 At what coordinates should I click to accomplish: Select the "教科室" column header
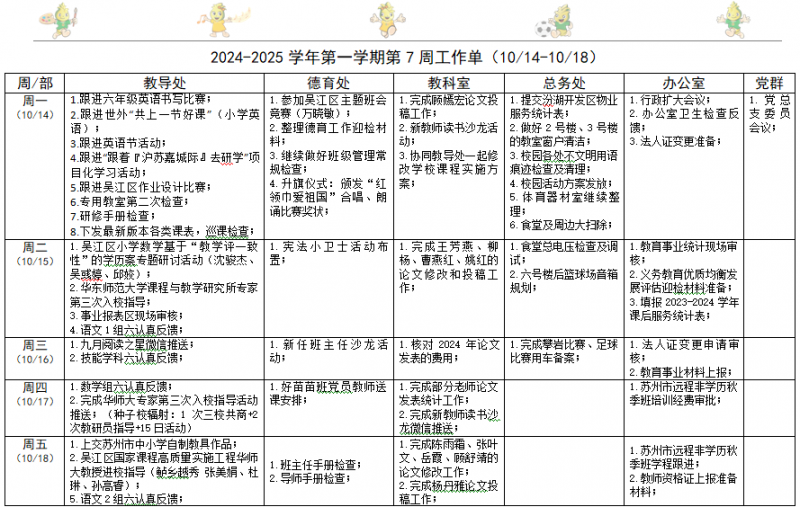point(449,83)
